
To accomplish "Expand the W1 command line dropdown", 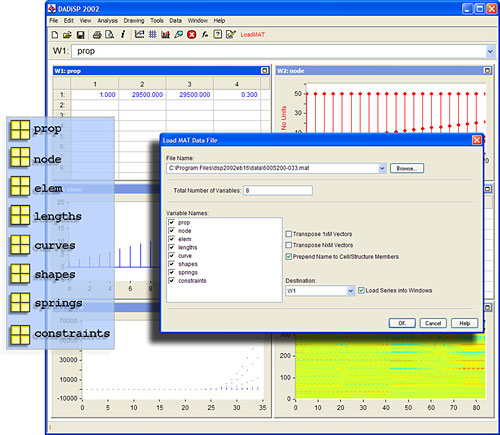I will click(x=490, y=51).
